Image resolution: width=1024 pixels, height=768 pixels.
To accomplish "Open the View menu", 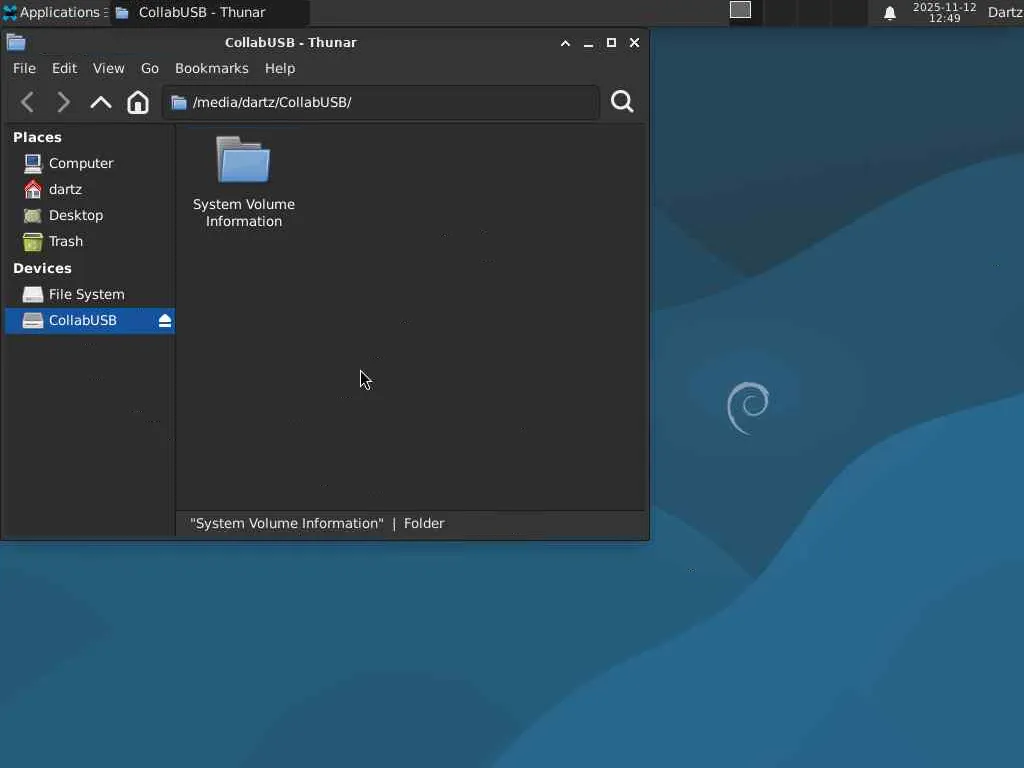I will pyautogui.click(x=108, y=69).
